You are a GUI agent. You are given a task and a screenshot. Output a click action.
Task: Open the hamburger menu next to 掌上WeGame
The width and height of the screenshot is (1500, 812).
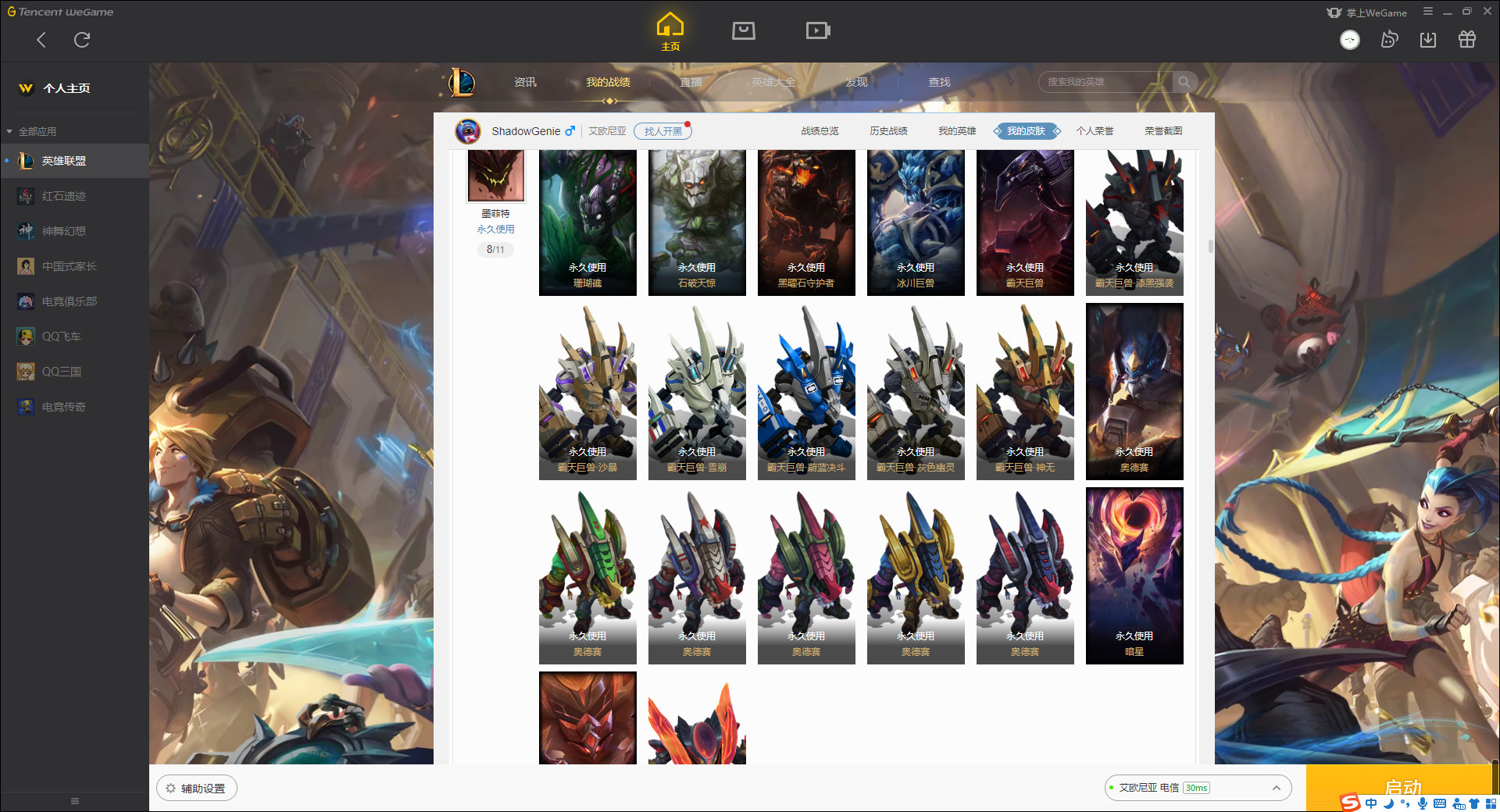tap(1428, 12)
